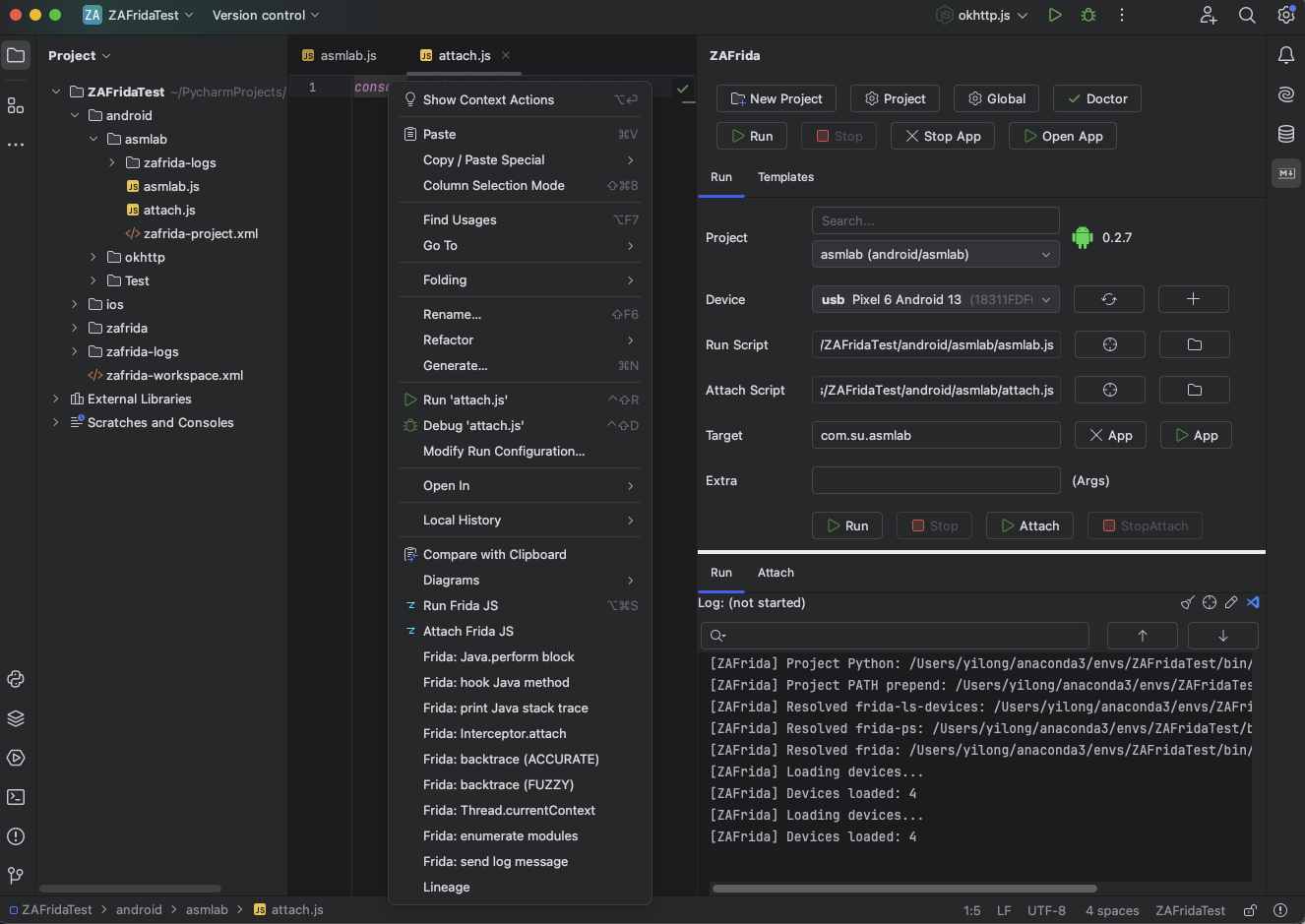
Task: Toggle Column Selection Mode
Action: coord(520,185)
